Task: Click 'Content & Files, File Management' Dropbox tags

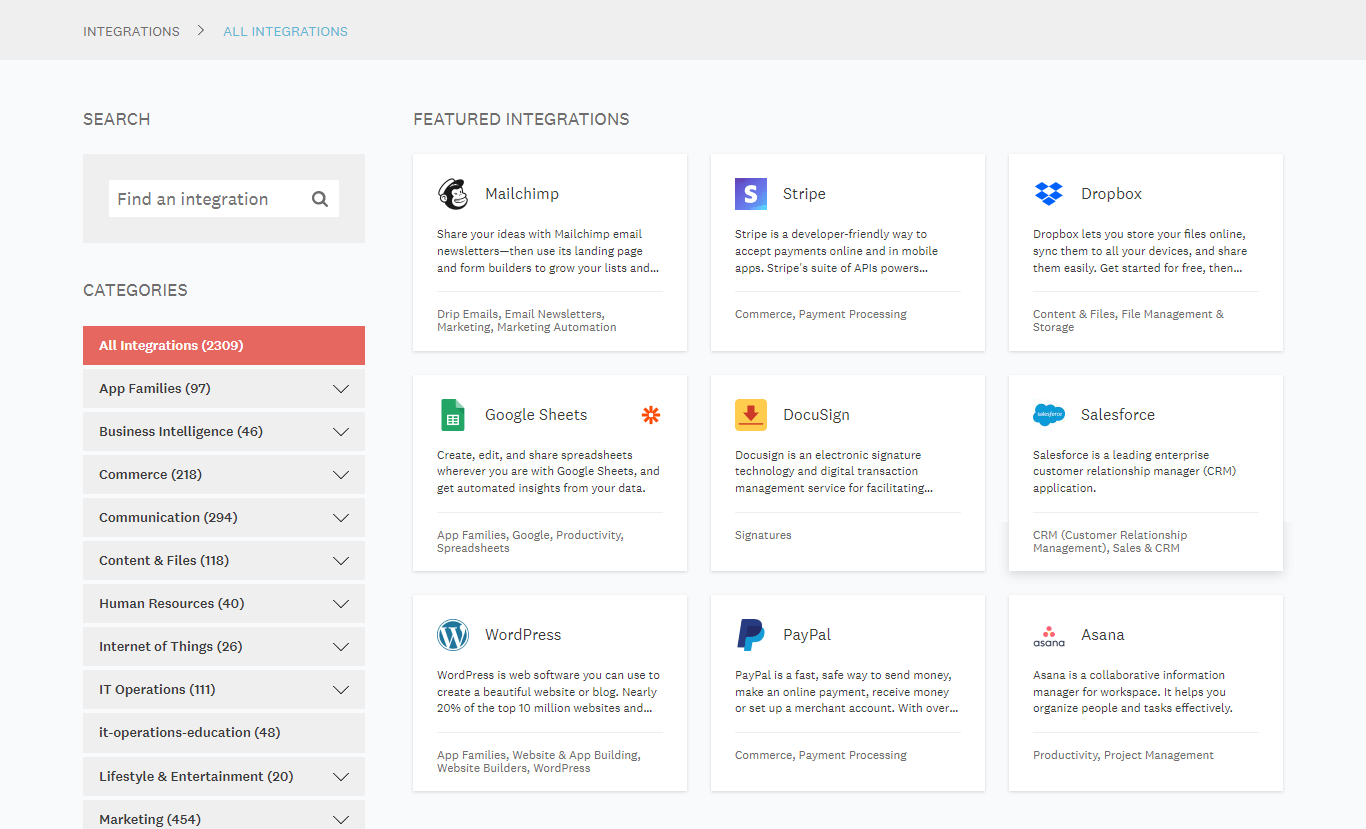Action: (1128, 321)
